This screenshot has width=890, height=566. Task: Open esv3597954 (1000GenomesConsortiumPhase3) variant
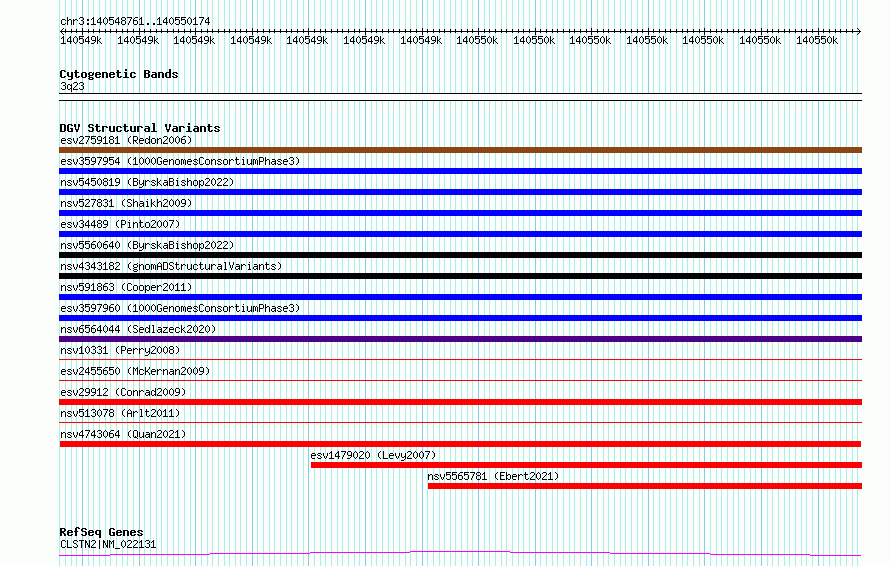[180, 161]
